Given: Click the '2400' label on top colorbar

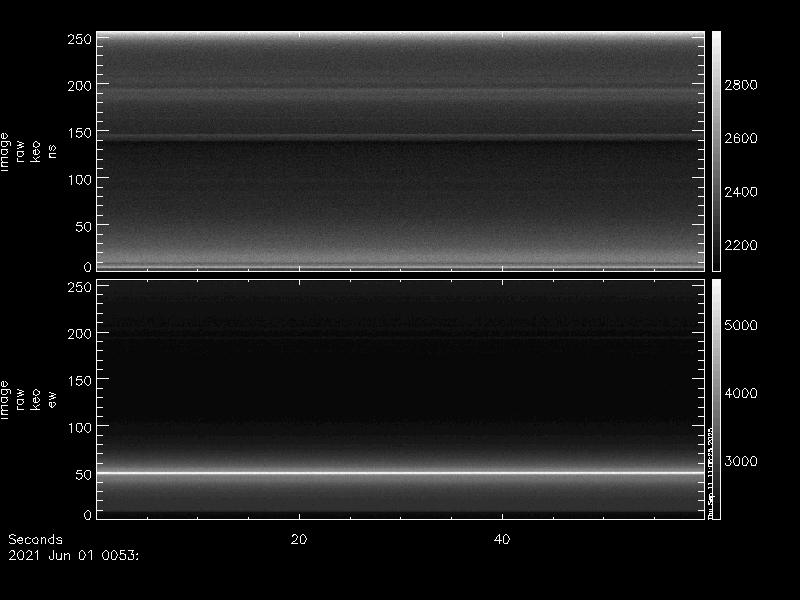Looking at the screenshot, I should [741, 191].
